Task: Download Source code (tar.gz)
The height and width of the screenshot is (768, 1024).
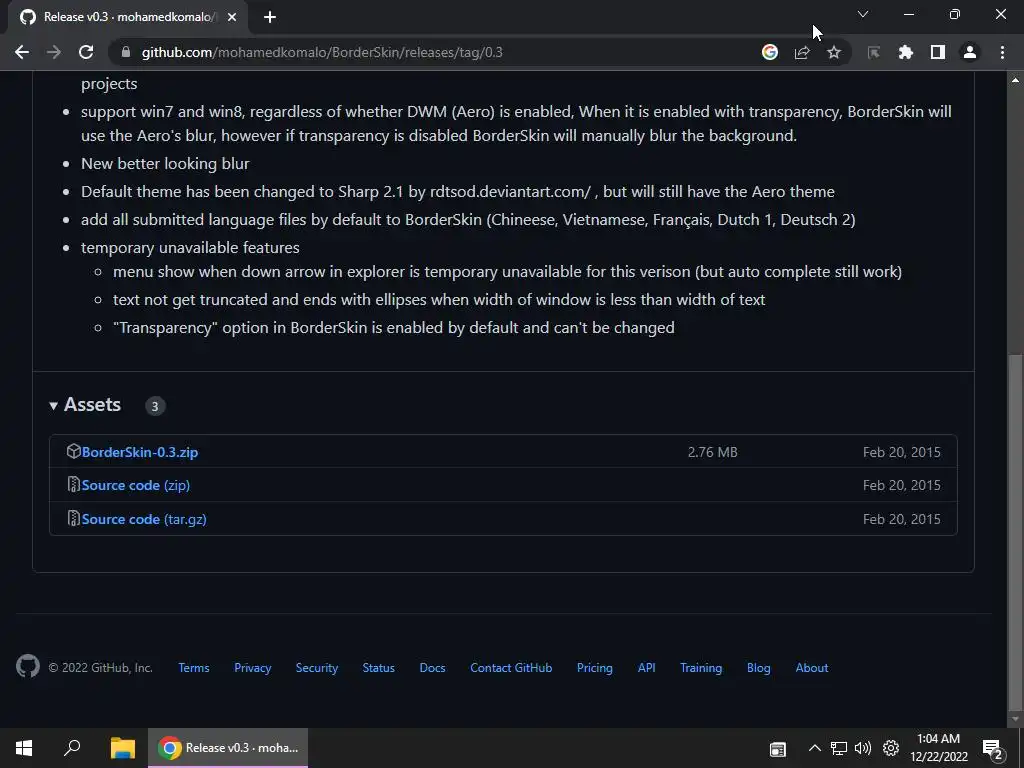Action: tap(144, 519)
